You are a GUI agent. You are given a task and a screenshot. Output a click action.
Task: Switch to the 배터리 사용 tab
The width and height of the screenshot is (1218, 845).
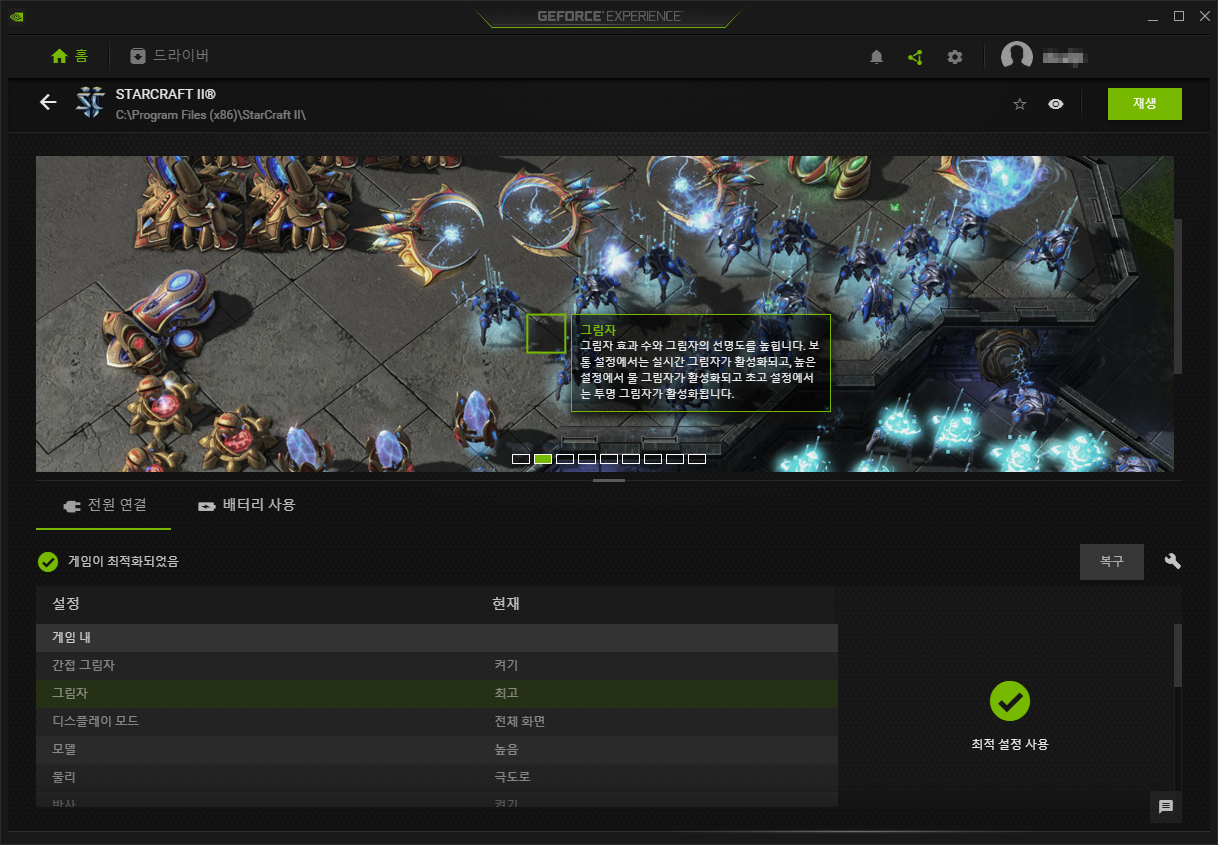pyautogui.click(x=247, y=506)
